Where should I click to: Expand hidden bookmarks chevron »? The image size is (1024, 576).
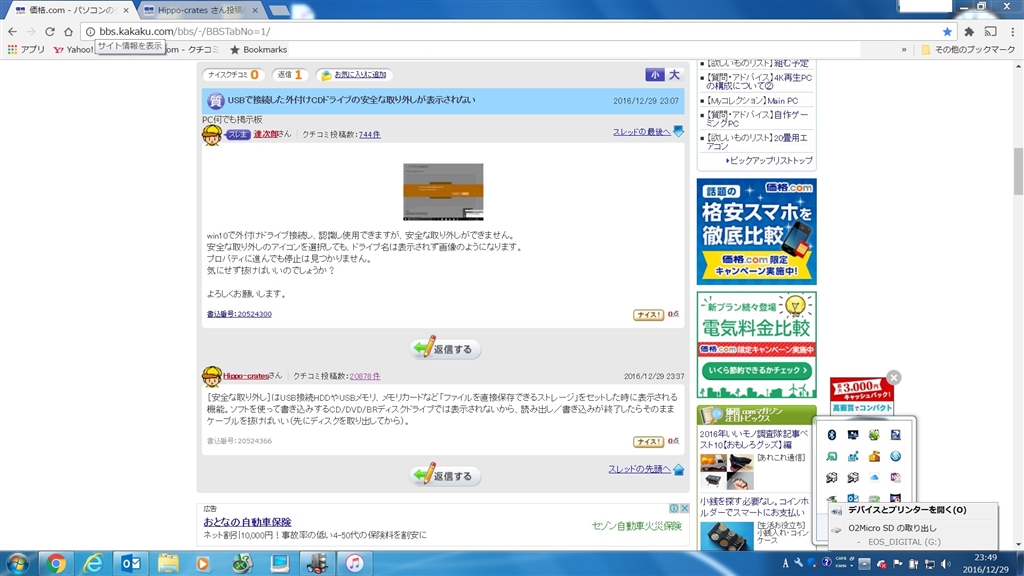904,50
